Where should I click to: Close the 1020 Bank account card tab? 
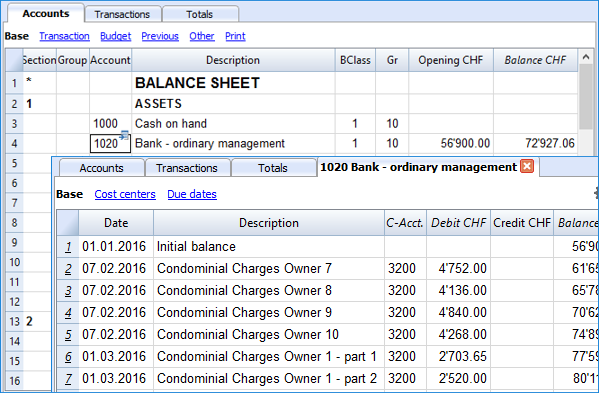point(527,167)
